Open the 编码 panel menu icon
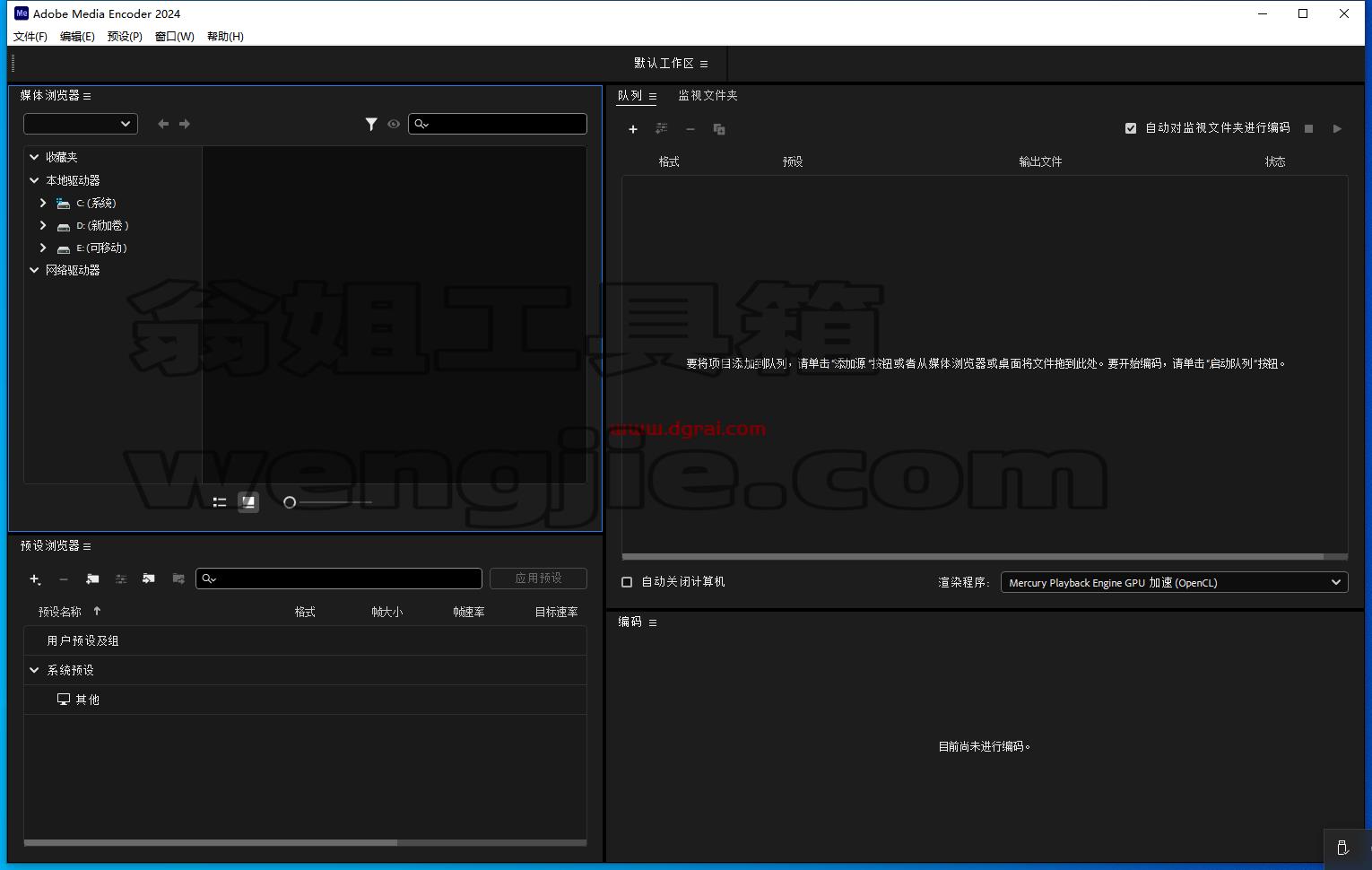Image resolution: width=1372 pixels, height=870 pixels. click(x=653, y=622)
